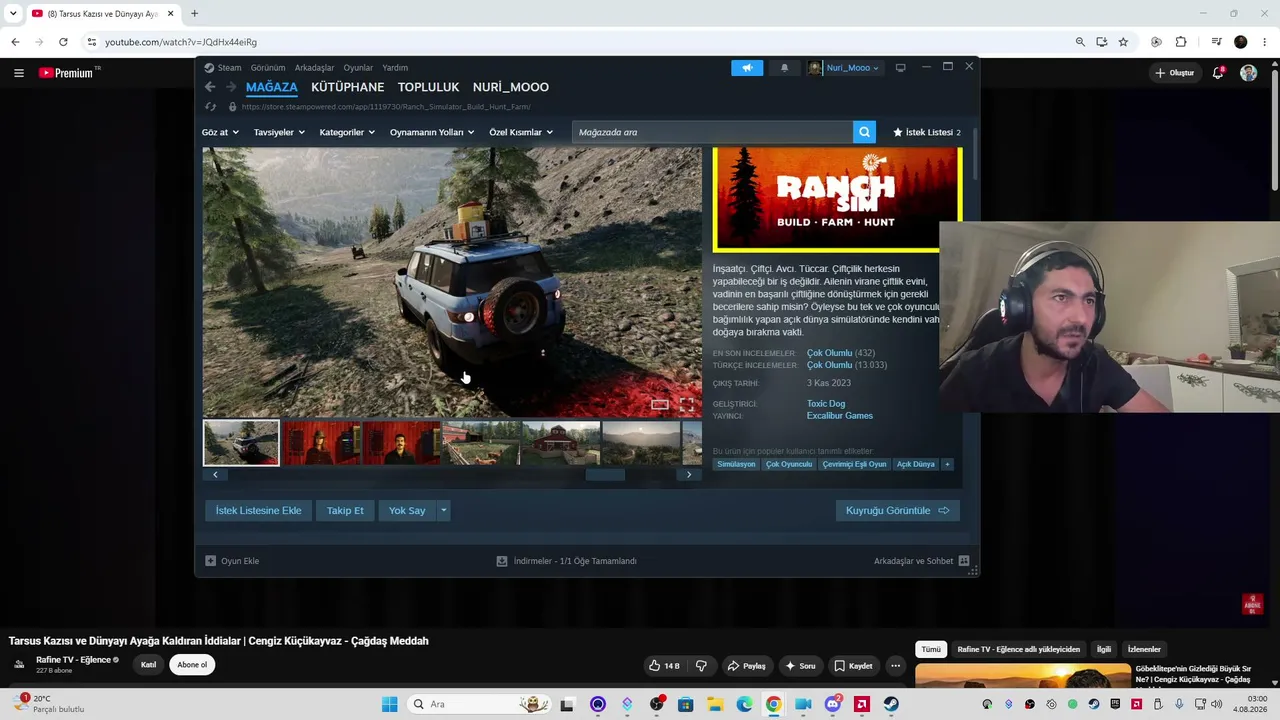This screenshot has width=1280, height=720.
Task: Expand Özel Kısımlar dropdown
Action: coord(521,132)
